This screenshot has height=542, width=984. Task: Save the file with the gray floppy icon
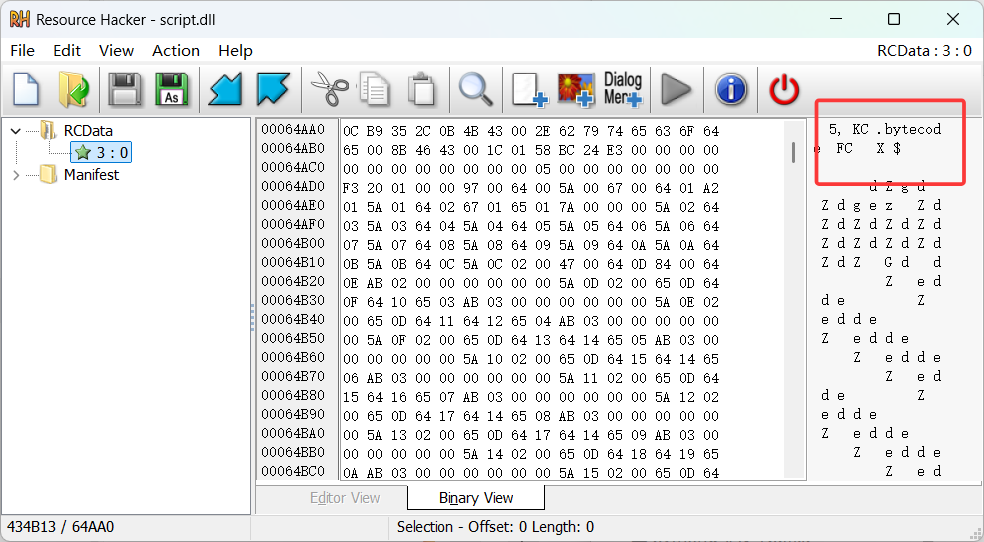pyautogui.click(x=125, y=89)
